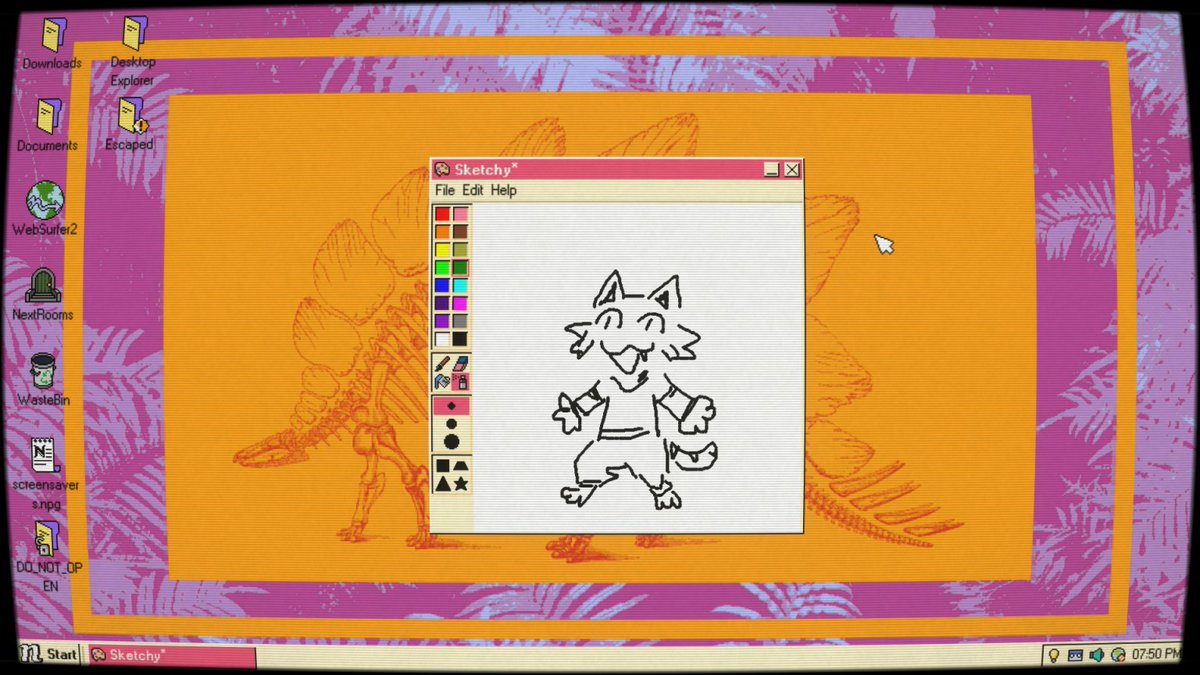1200x675 pixels.
Task: Click the globe network tray icon
Action: (1119, 655)
